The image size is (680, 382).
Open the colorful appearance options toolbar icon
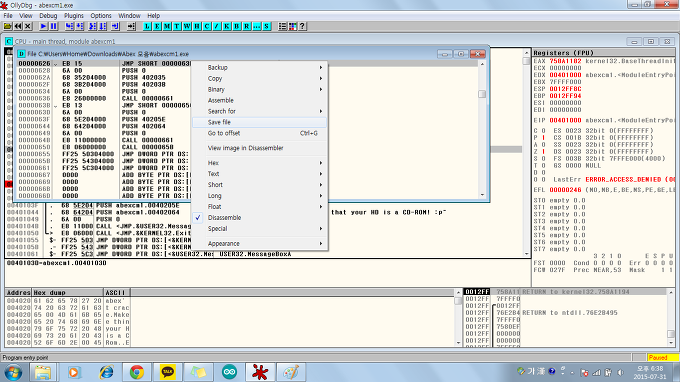(293, 26)
